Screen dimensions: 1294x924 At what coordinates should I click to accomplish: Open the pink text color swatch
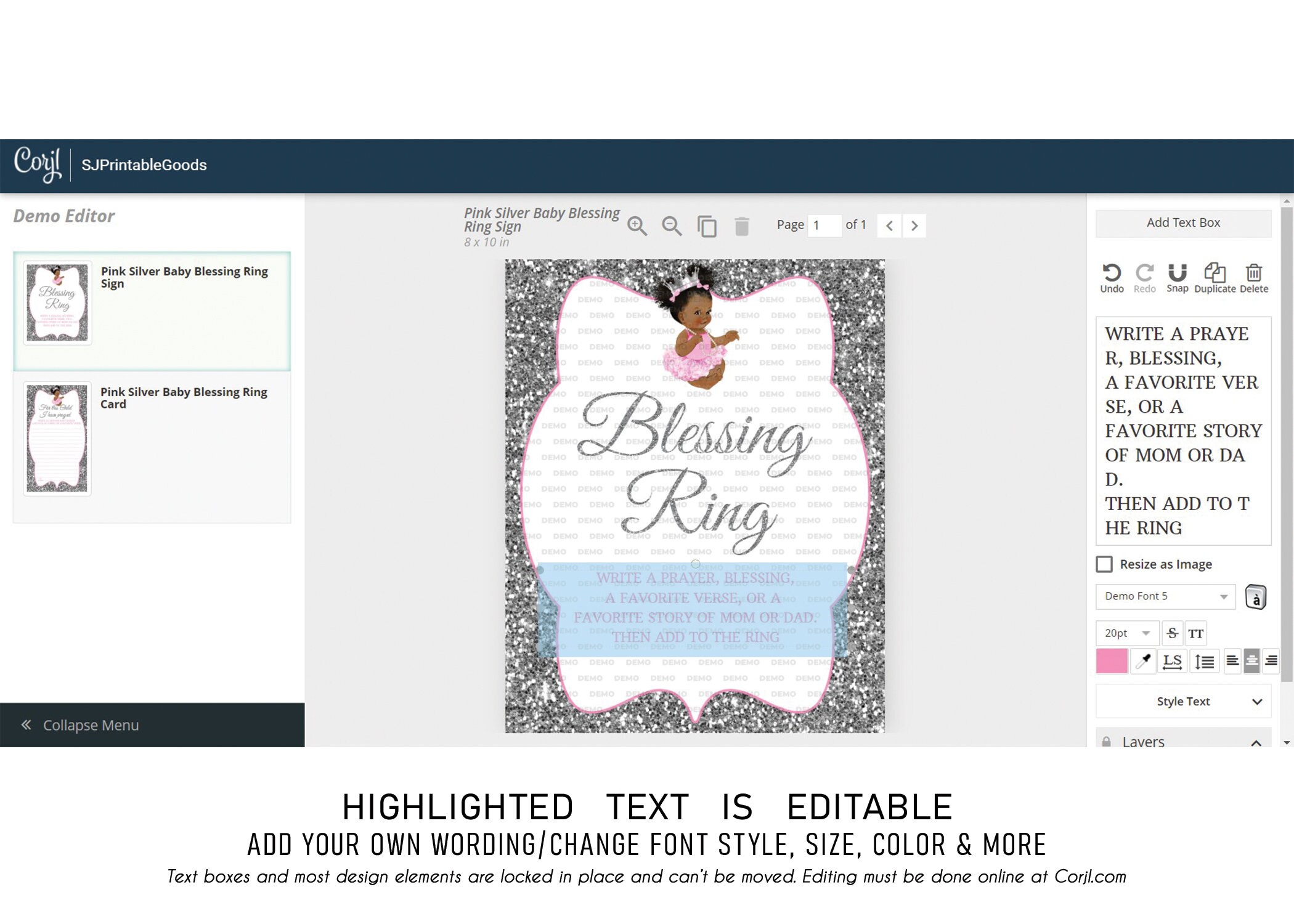(x=1112, y=662)
